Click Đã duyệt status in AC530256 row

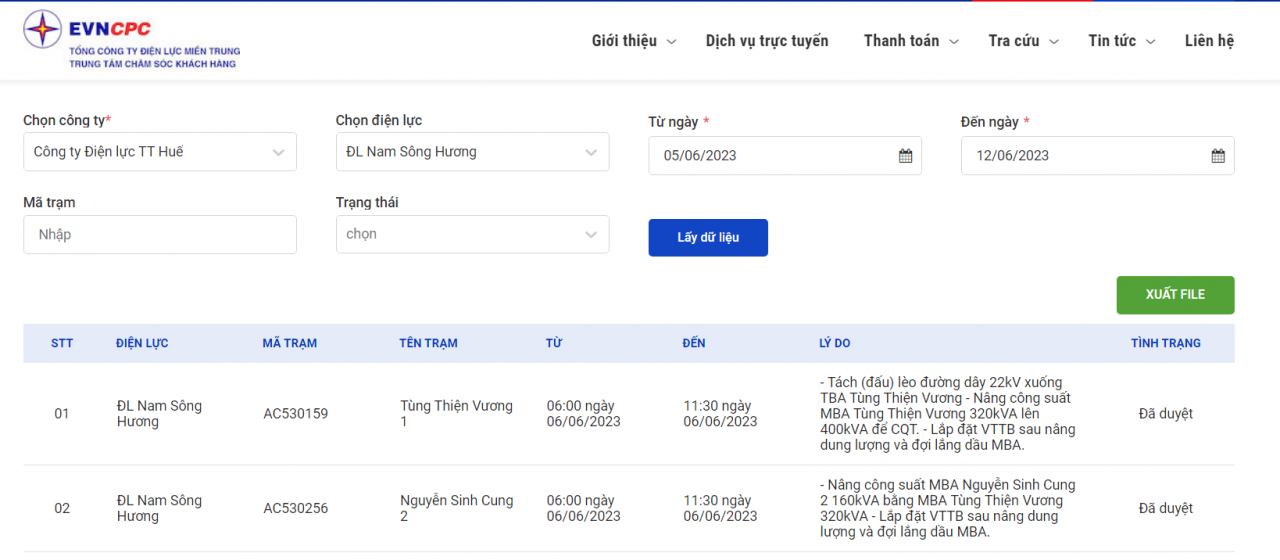1166,508
